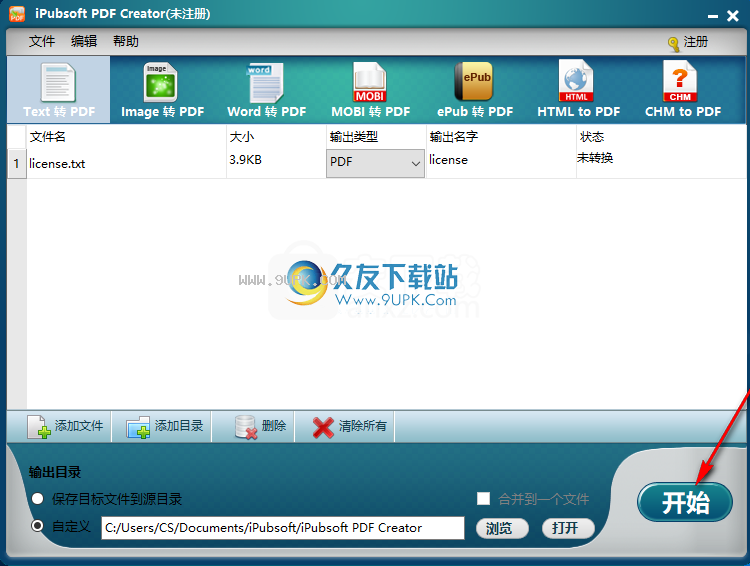The image size is (750, 566).
Task: Select the license.txt file row
Action: tap(376, 163)
